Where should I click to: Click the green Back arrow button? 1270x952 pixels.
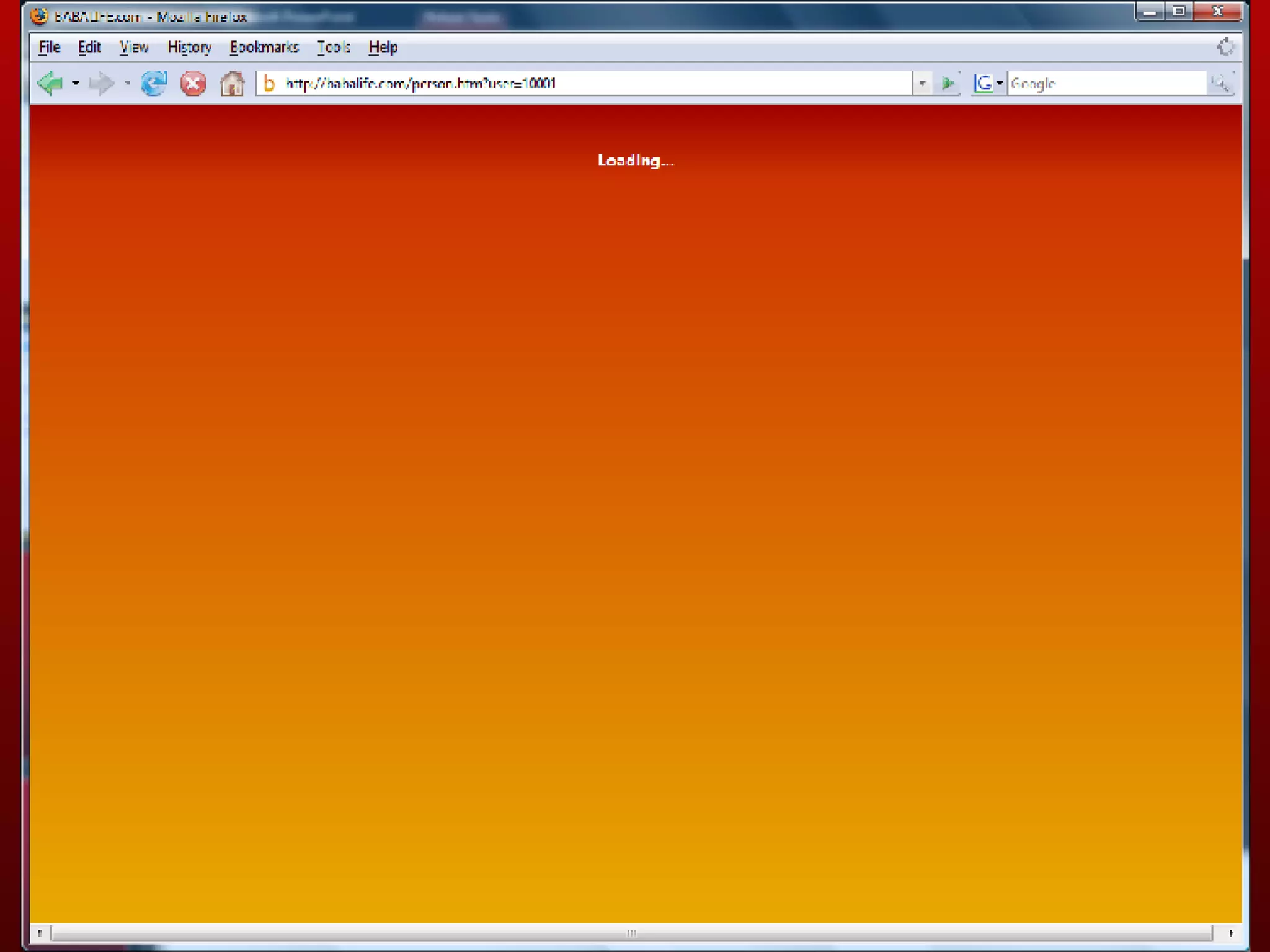(50, 83)
